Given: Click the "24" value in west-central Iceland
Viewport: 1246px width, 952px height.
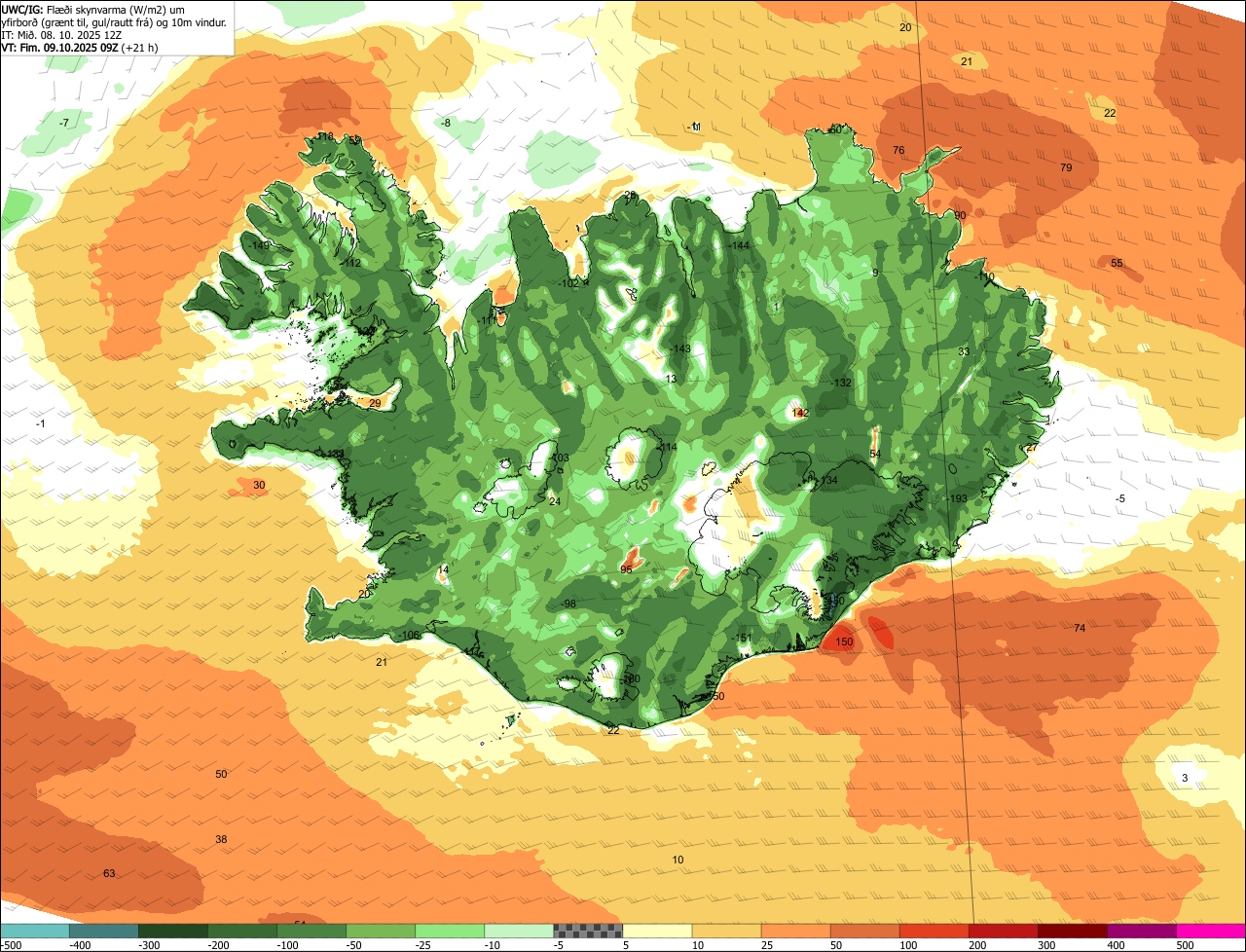Looking at the screenshot, I should tap(555, 501).
